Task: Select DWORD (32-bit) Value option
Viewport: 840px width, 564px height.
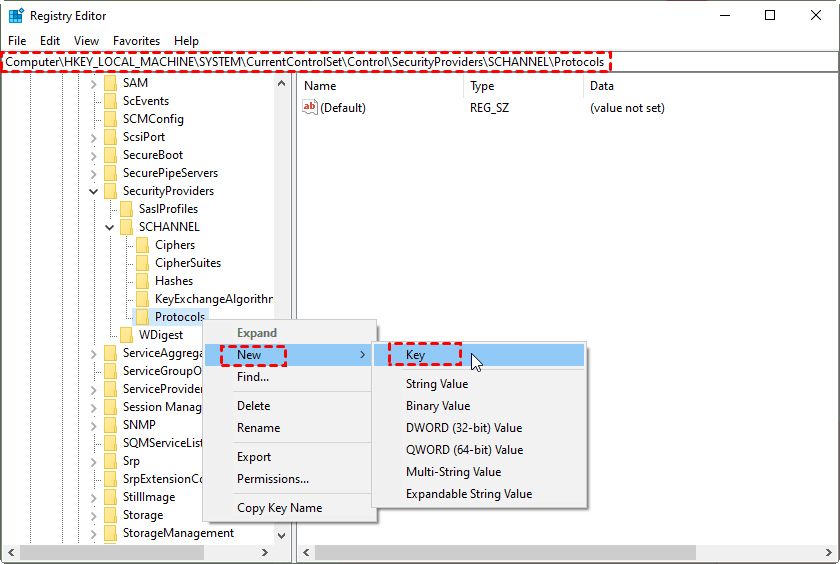Action: 463,428
